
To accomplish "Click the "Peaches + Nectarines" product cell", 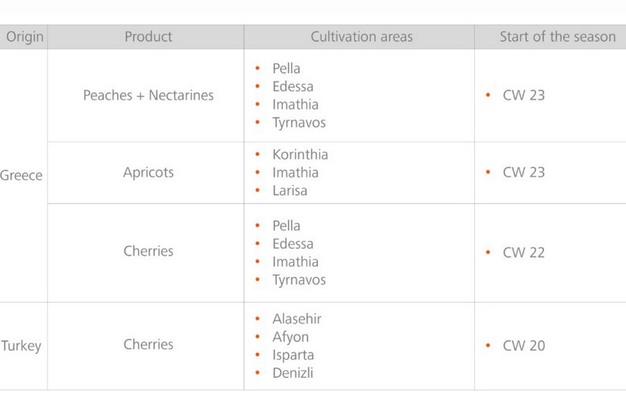I will coord(148,96).
